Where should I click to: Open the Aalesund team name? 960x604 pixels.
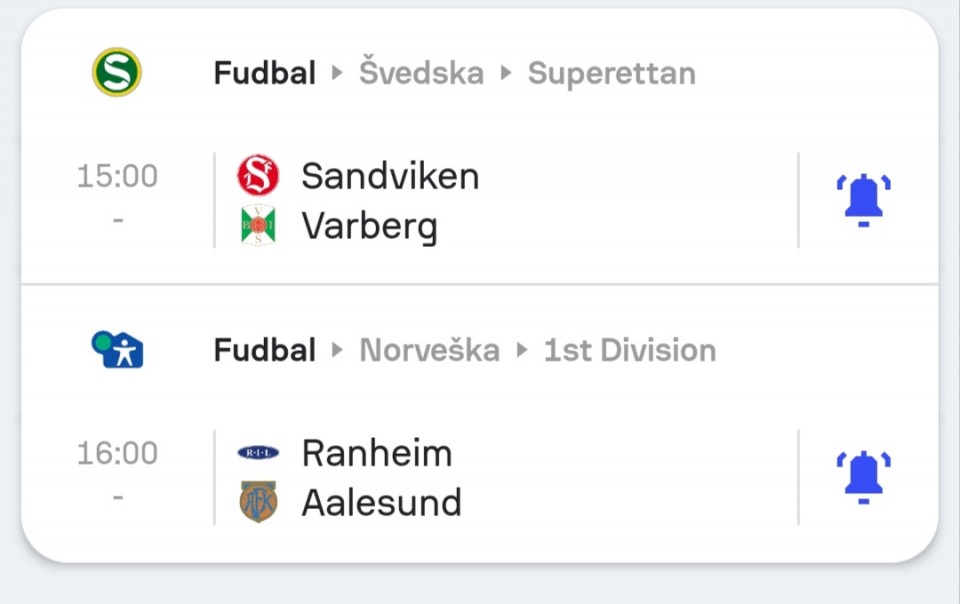381,502
